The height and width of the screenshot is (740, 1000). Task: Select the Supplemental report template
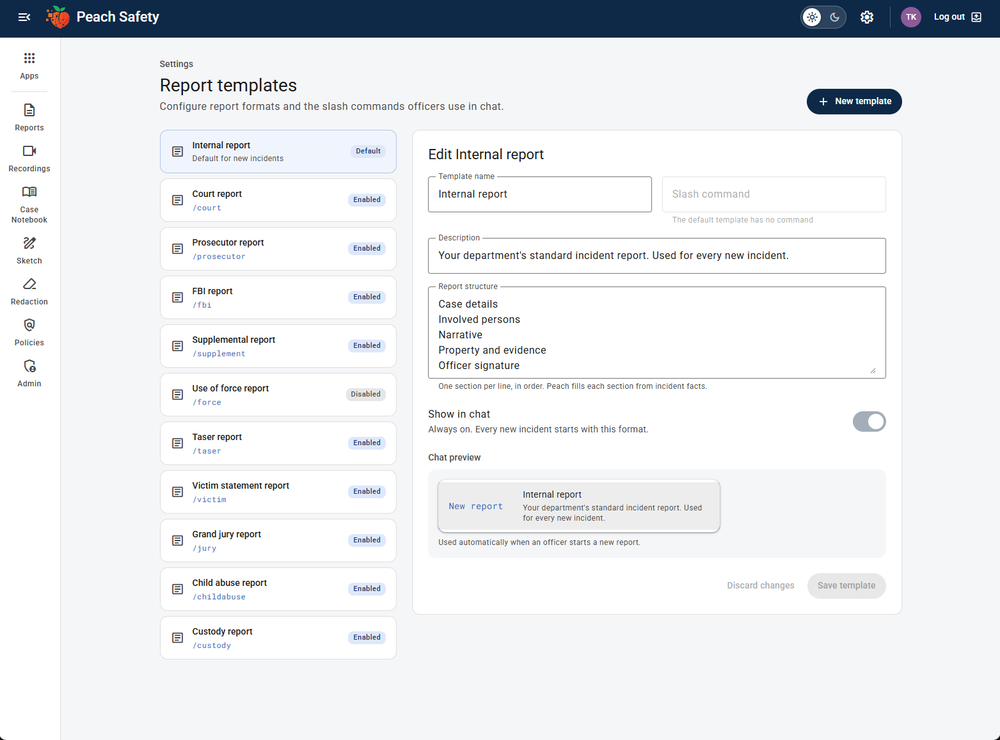(x=278, y=346)
